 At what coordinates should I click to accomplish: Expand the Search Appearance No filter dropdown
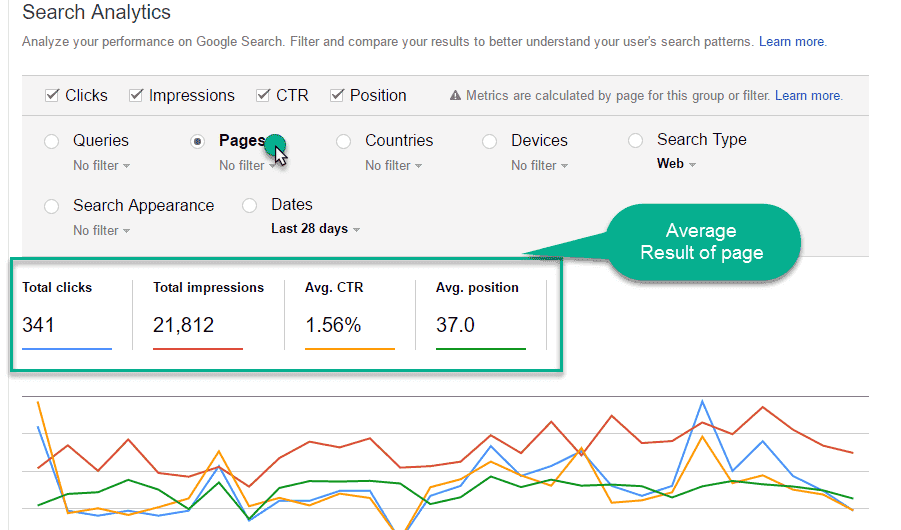tap(101, 231)
